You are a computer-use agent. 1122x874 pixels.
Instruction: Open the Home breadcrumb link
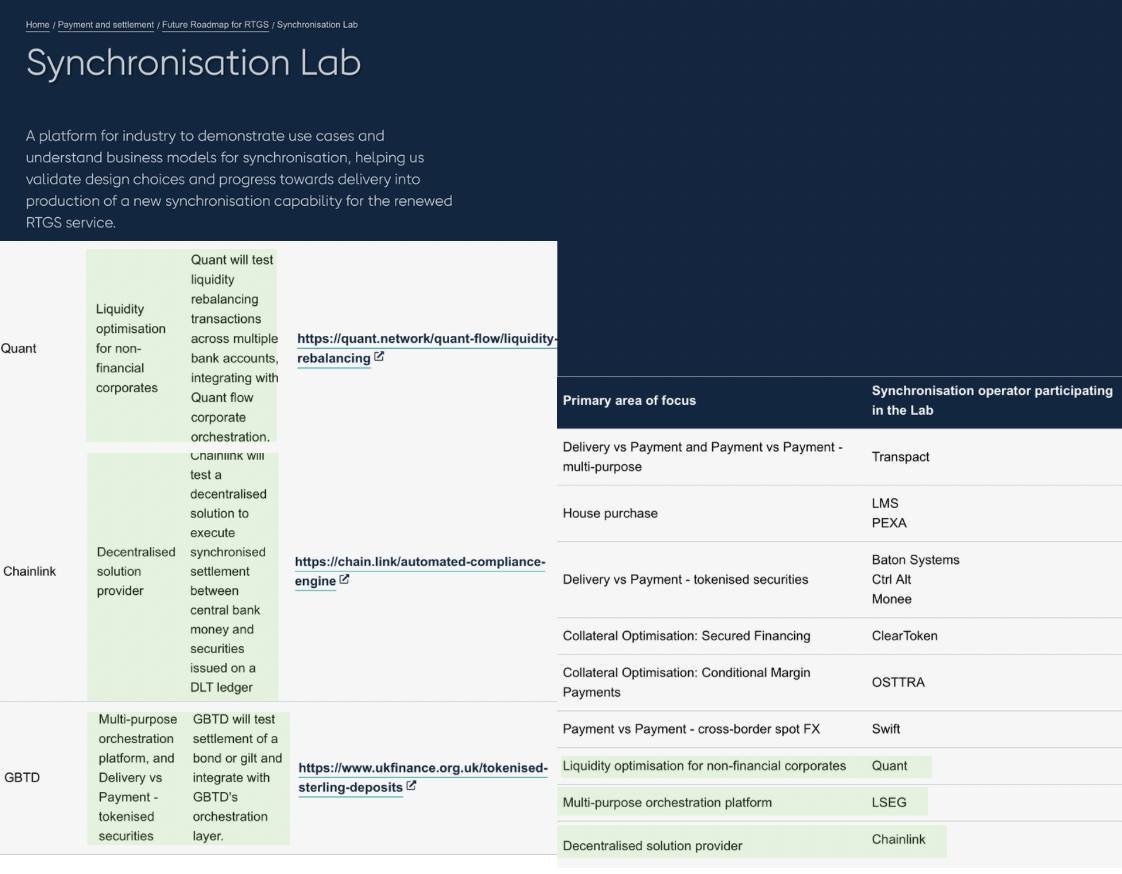coord(37,24)
